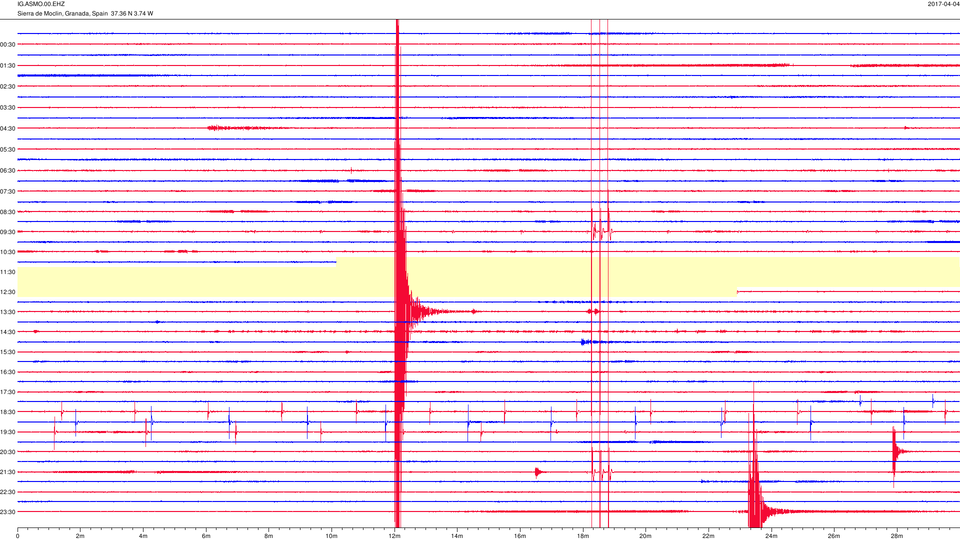Image resolution: width=960 pixels, height=540 pixels.
Task: Pick the 22m axis tick label
Action: (708, 536)
